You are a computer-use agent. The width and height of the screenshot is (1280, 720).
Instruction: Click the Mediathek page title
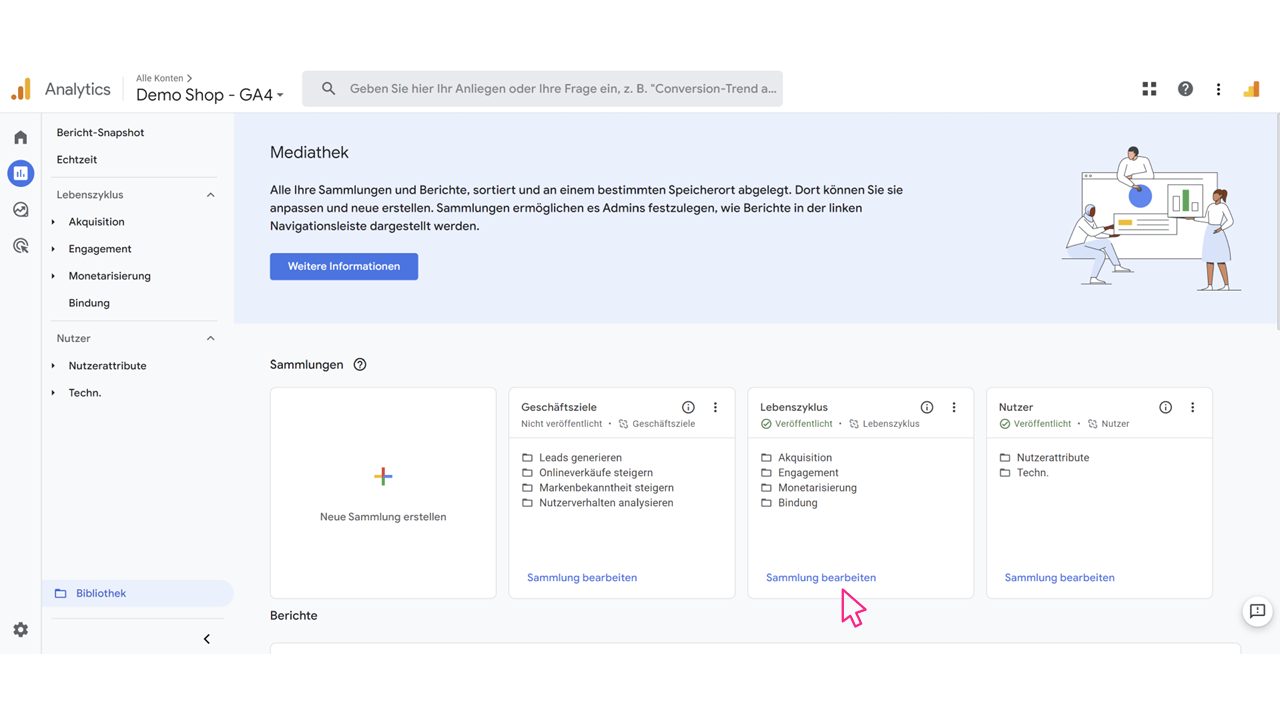point(309,153)
